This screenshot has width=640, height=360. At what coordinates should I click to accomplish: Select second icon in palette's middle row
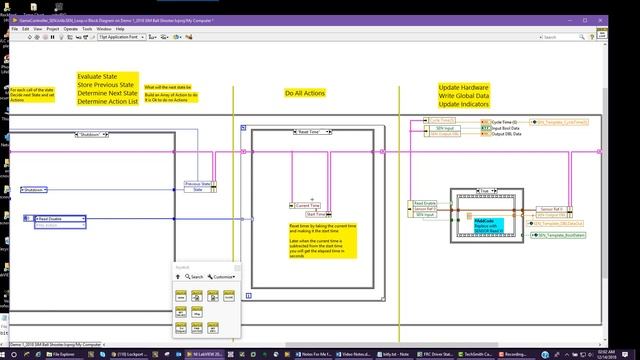(x=197, y=312)
